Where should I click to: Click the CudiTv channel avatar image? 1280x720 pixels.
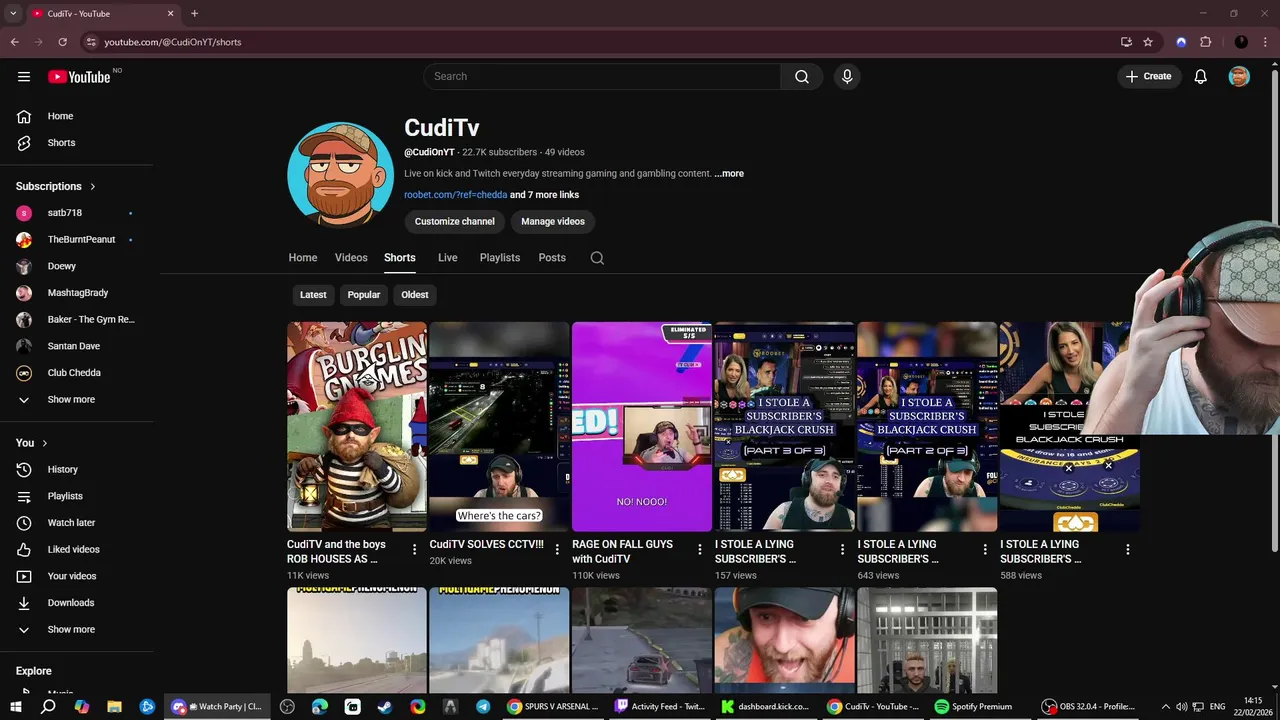(340, 174)
